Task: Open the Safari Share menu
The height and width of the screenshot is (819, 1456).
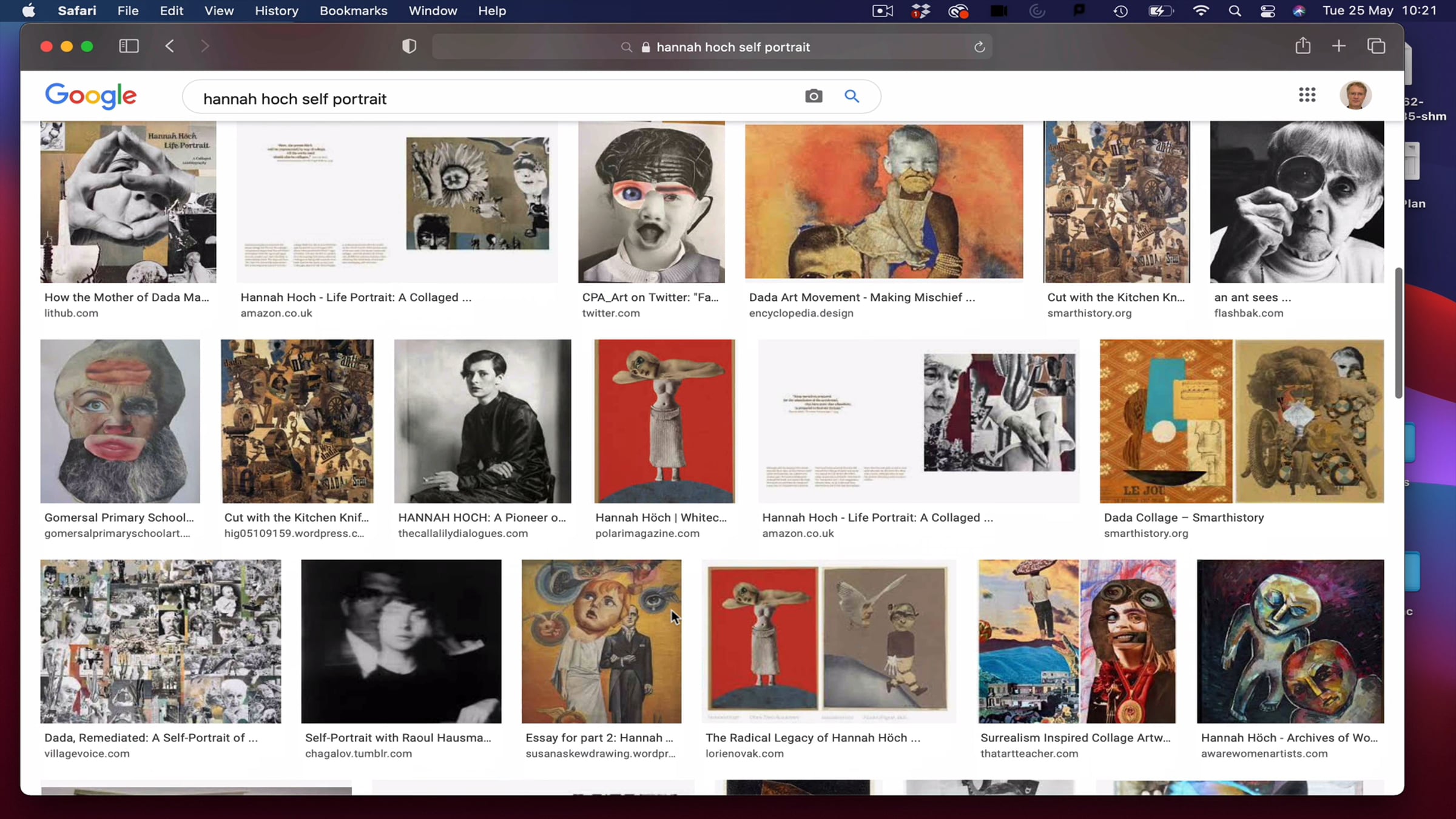Action: coord(1303,46)
